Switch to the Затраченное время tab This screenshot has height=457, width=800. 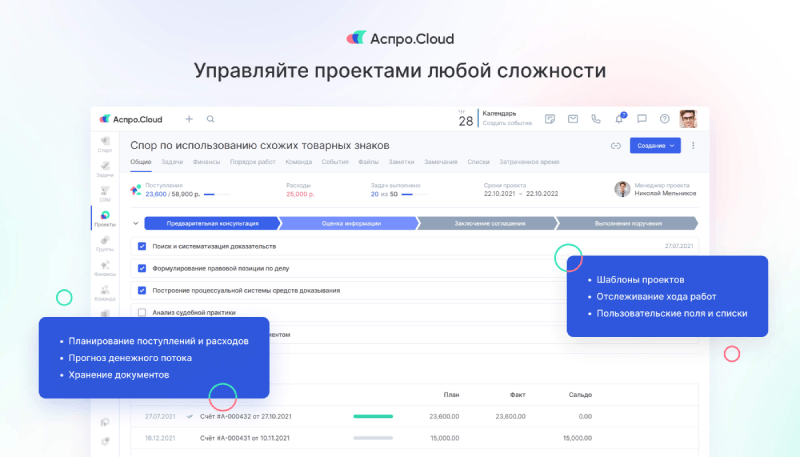[x=529, y=162]
